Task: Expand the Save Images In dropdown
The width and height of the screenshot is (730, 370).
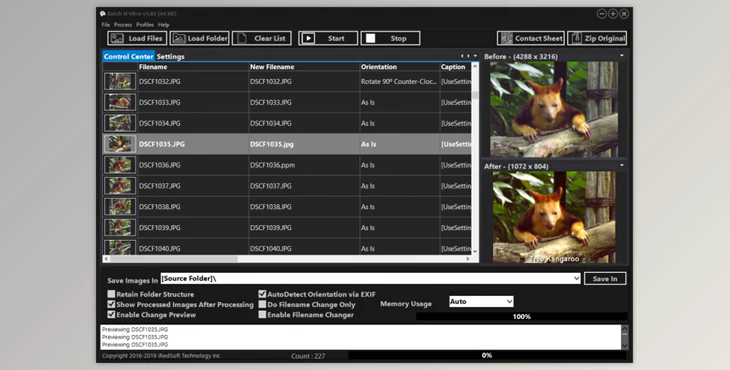Action: pyautogui.click(x=576, y=278)
